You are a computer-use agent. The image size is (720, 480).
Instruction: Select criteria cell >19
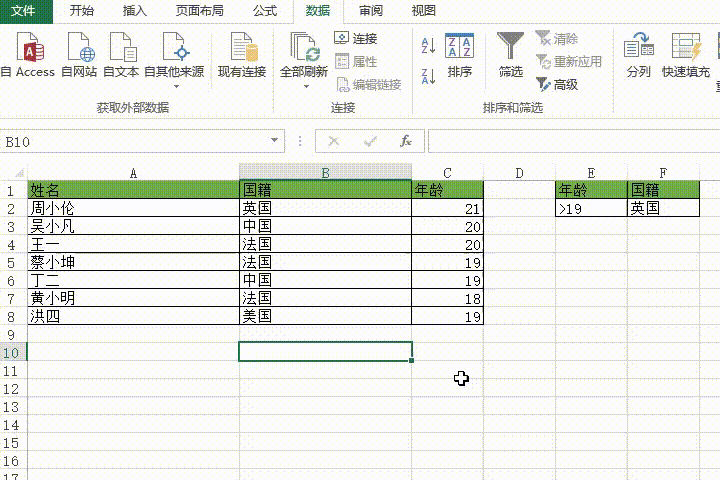(x=591, y=208)
